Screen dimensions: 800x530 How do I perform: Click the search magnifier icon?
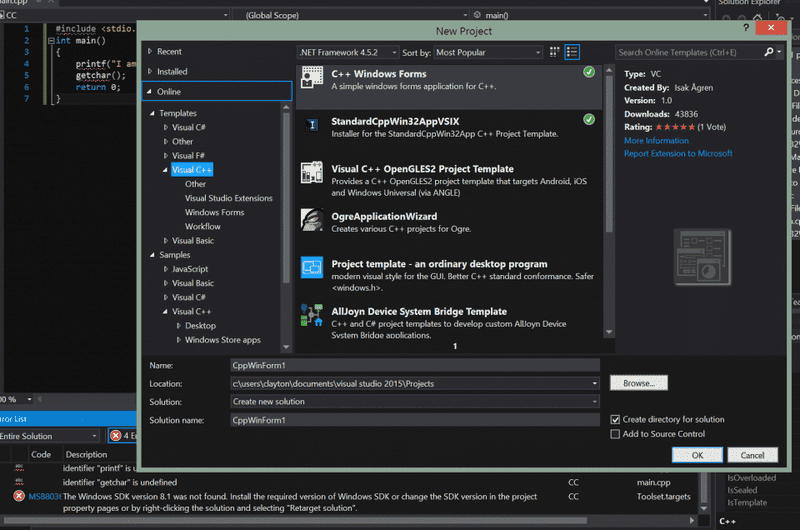point(769,52)
